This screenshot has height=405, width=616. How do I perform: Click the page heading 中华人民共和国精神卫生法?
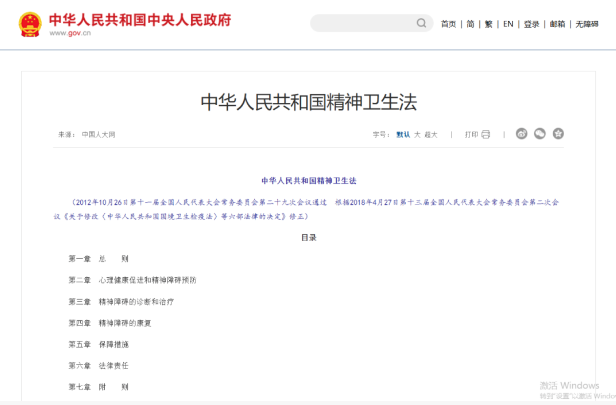click(x=308, y=102)
